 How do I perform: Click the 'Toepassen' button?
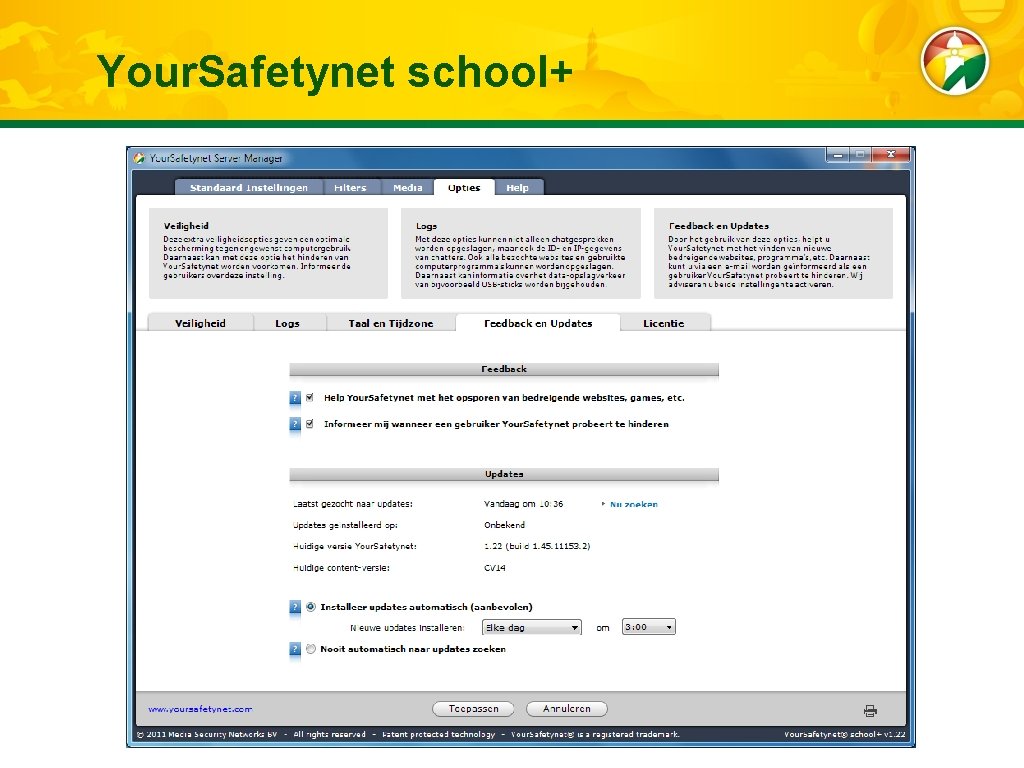pyautogui.click(x=473, y=709)
